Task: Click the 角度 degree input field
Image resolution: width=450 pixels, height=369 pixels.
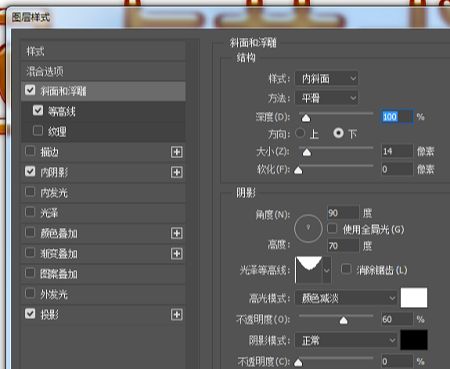Action: [343, 213]
